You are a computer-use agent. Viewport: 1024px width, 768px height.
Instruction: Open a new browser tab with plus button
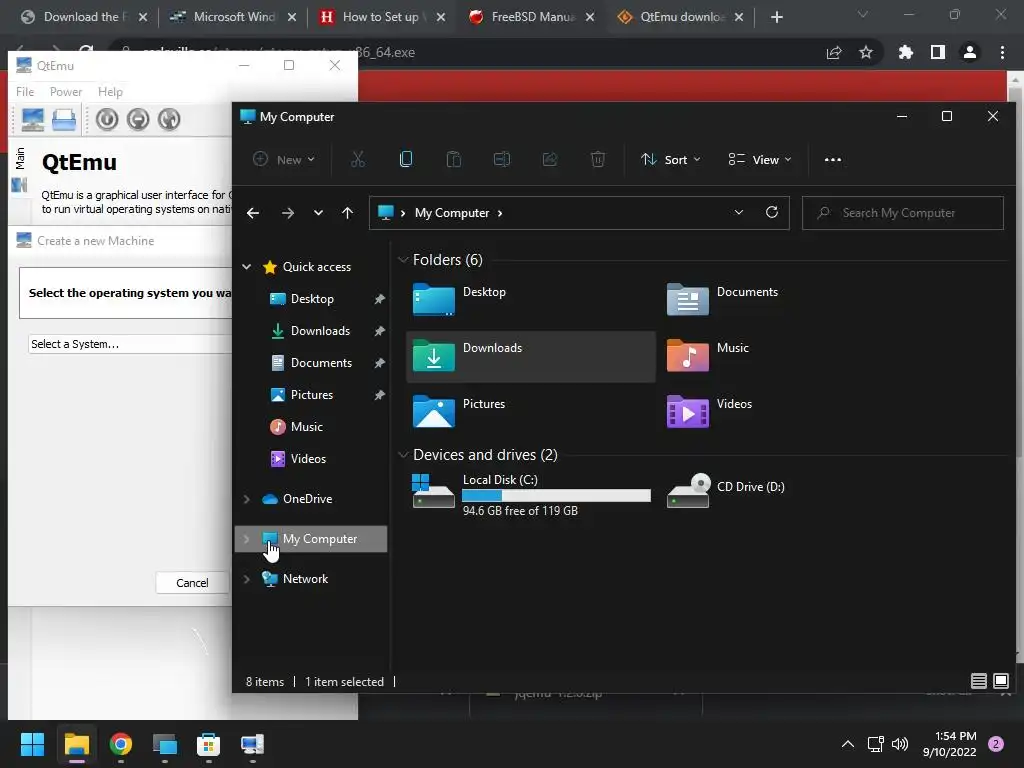[x=776, y=17]
